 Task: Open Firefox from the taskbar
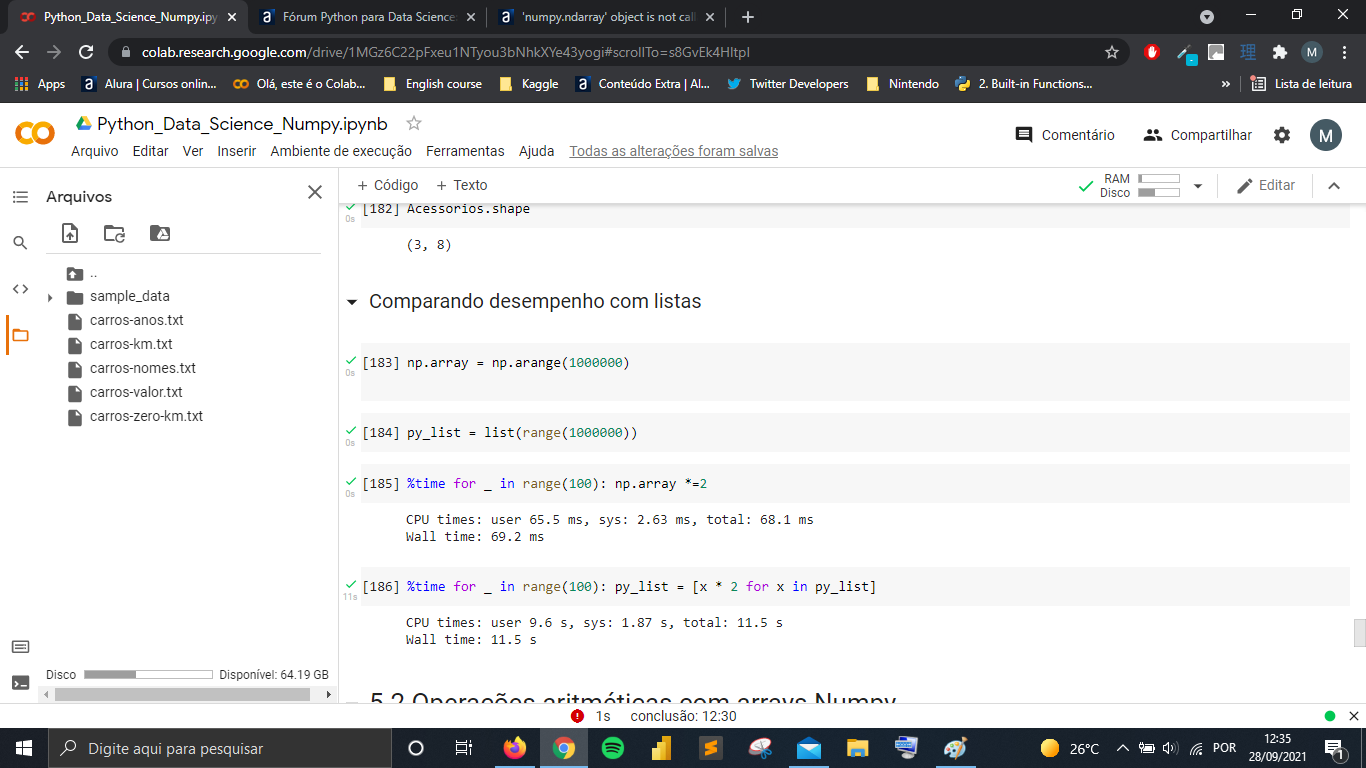coord(515,748)
